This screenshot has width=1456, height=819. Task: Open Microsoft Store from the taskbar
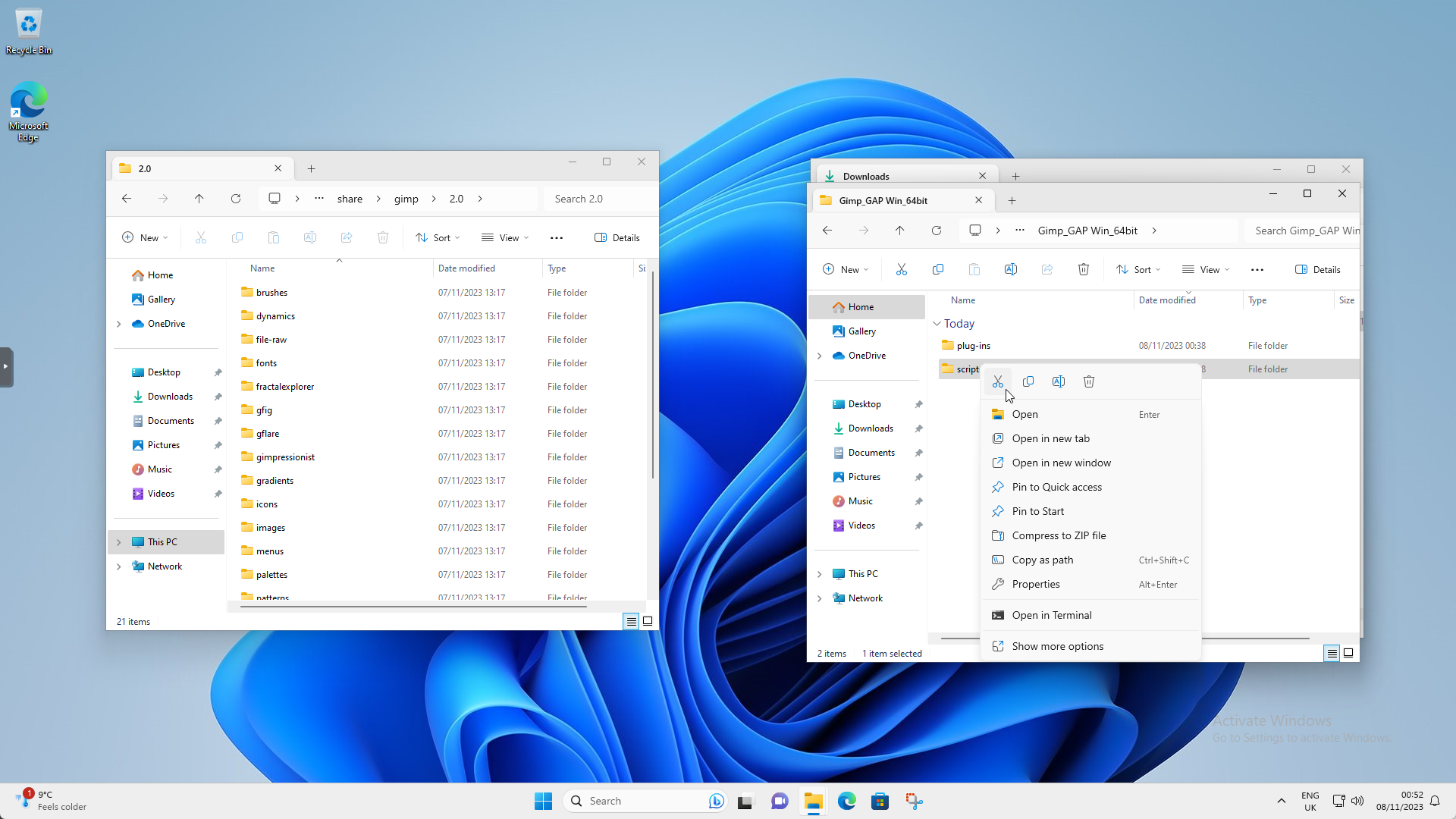(x=880, y=801)
